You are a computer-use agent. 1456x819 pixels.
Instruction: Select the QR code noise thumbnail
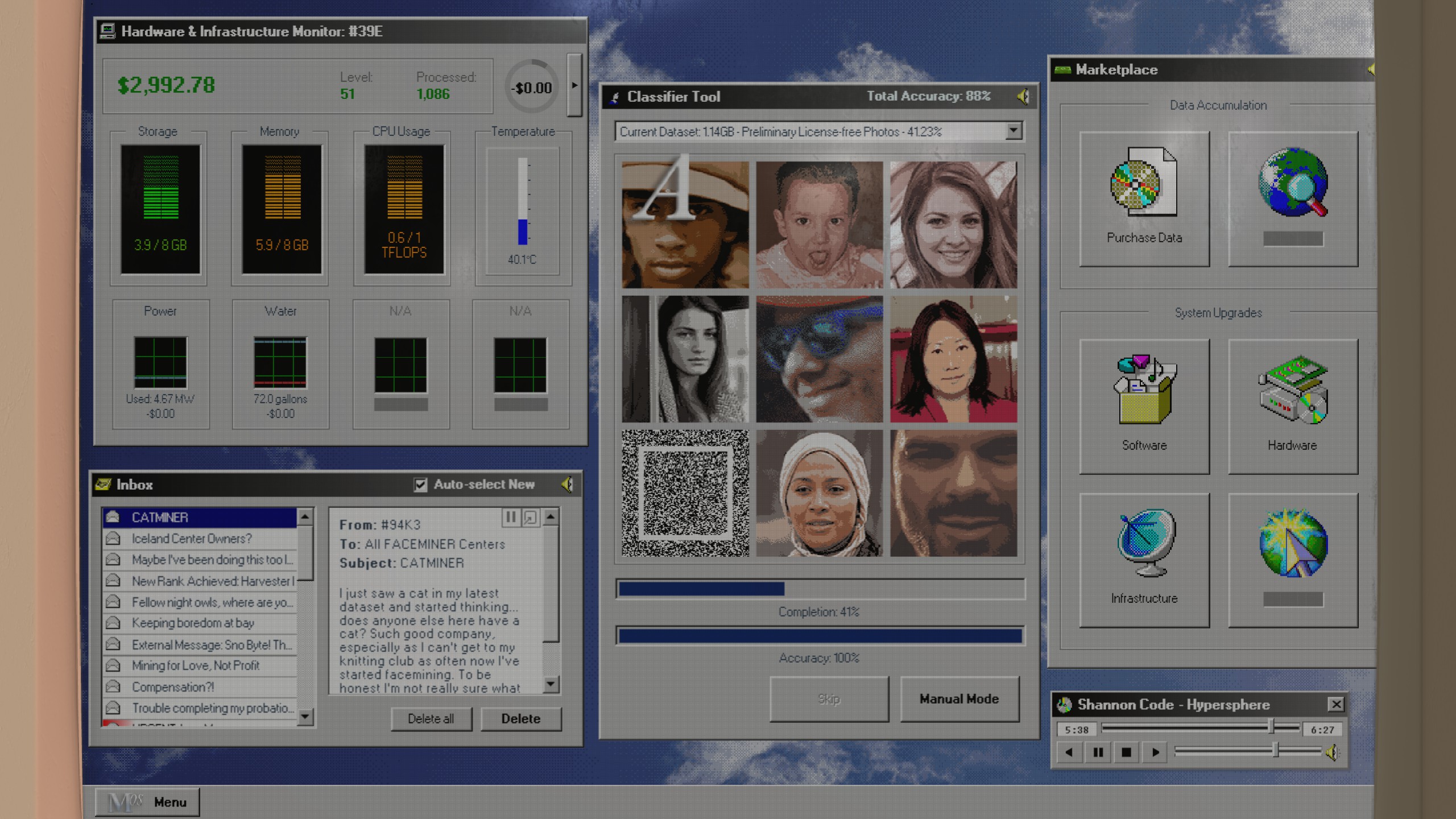(x=685, y=493)
